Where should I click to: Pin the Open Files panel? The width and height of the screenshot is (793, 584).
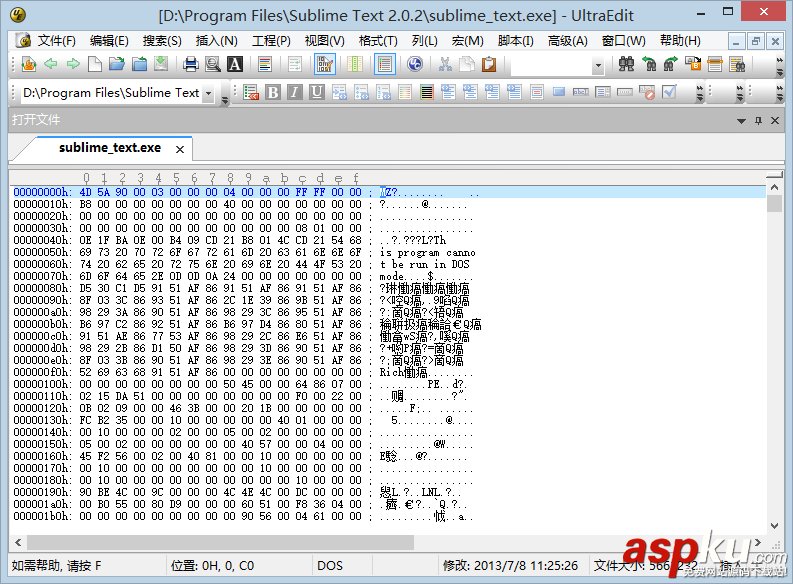[x=758, y=120]
